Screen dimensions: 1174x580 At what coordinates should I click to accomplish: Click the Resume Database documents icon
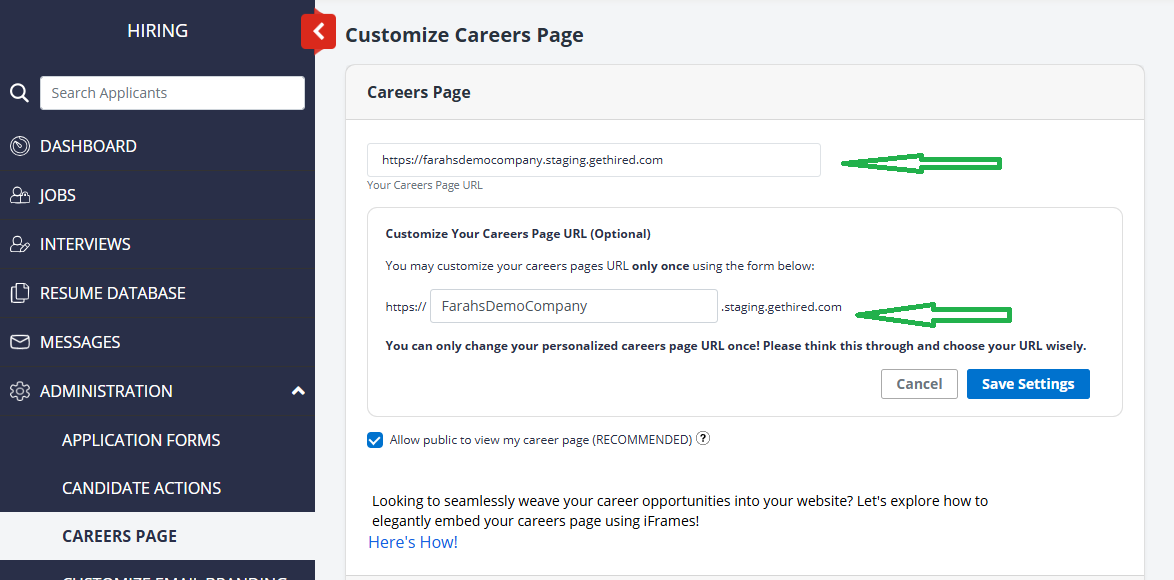click(x=19, y=293)
